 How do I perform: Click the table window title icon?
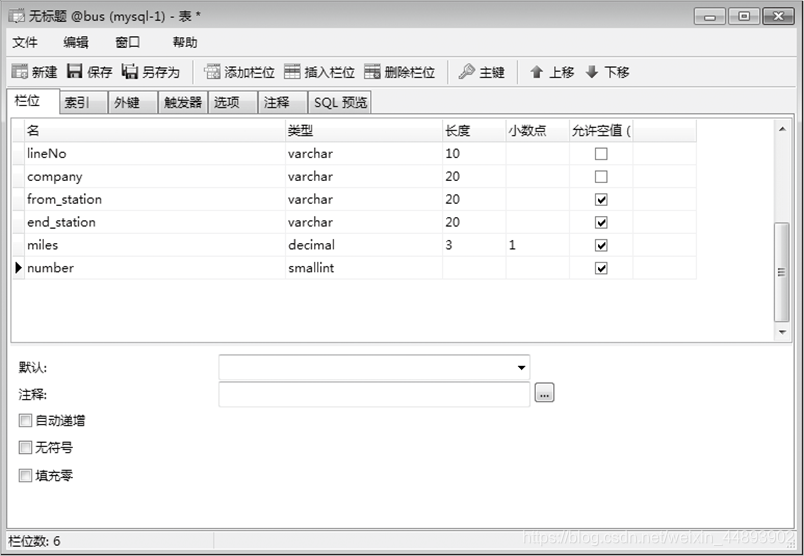pos(16,16)
